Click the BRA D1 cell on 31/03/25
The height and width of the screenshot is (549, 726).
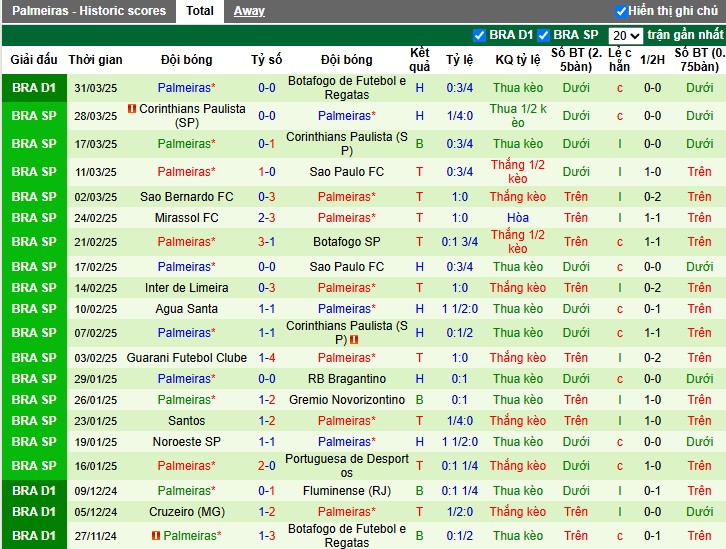[x=34, y=88]
